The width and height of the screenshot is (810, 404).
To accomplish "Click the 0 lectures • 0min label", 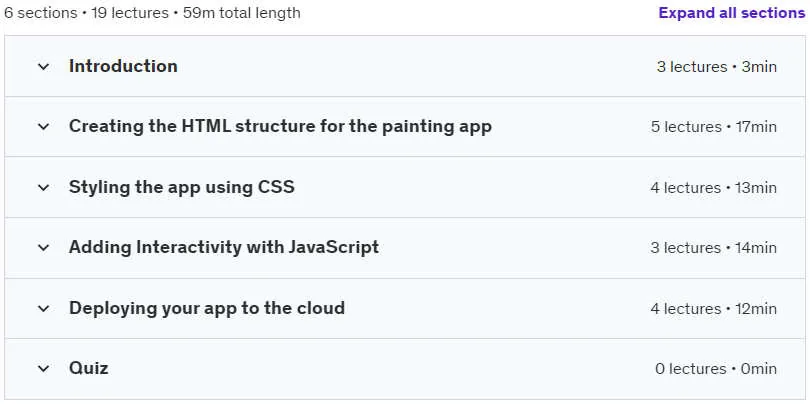I will [716, 369].
